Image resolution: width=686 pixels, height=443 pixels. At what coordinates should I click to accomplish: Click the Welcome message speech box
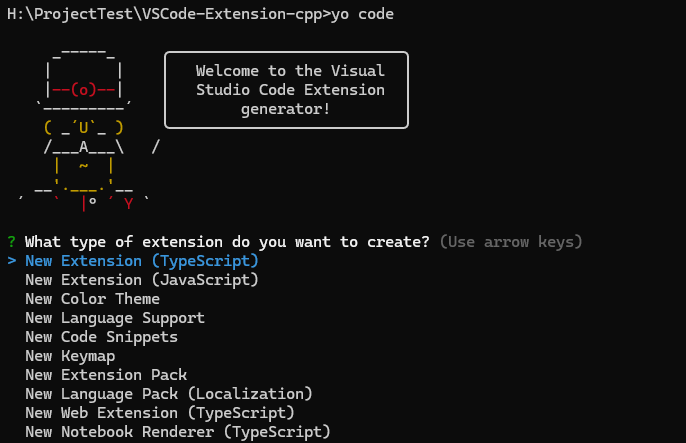click(x=285, y=90)
